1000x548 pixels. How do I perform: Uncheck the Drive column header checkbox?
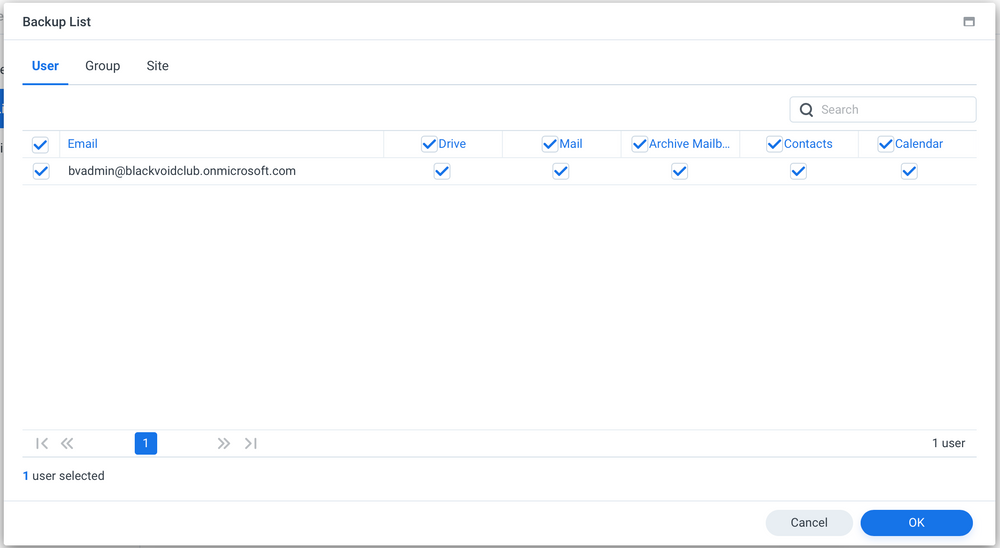pos(429,144)
